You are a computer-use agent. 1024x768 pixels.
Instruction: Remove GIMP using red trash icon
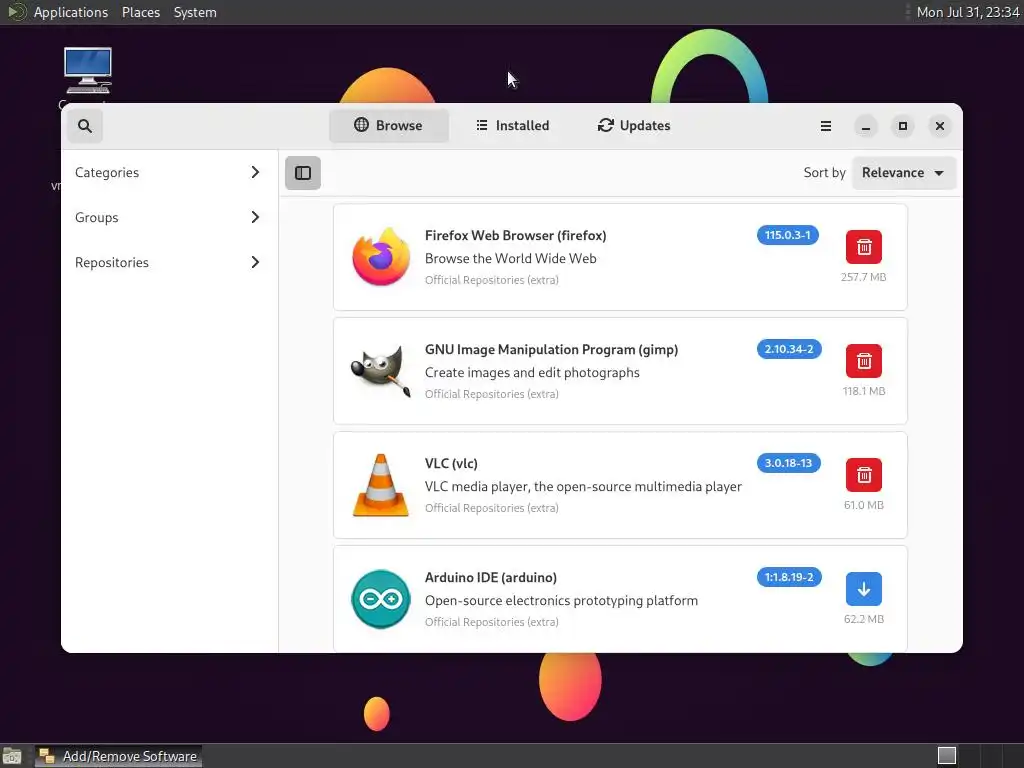pyautogui.click(x=864, y=360)
